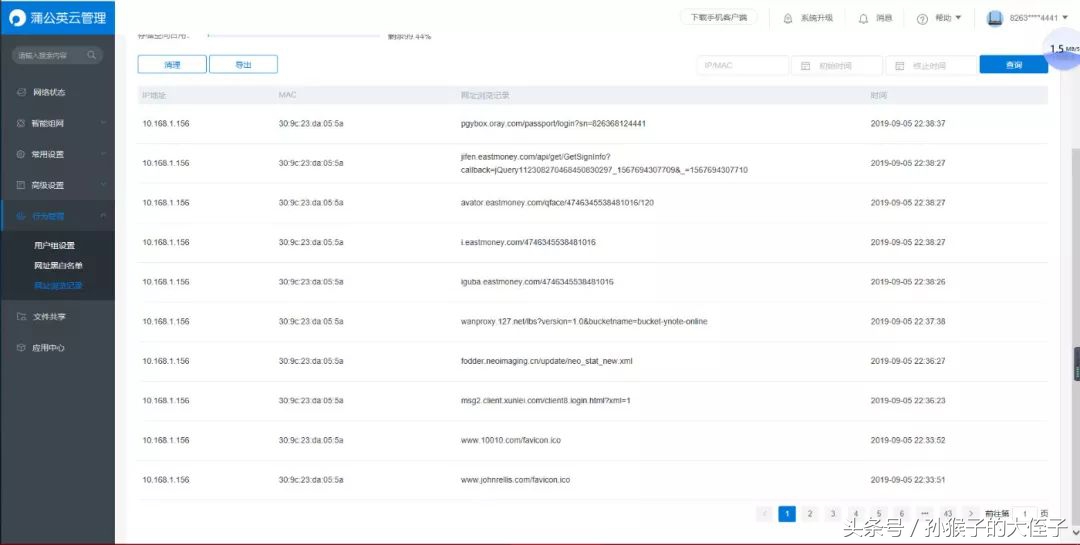
Task: Collapse the 行为管理 menu chevron
Action: [x=103, y=216]
